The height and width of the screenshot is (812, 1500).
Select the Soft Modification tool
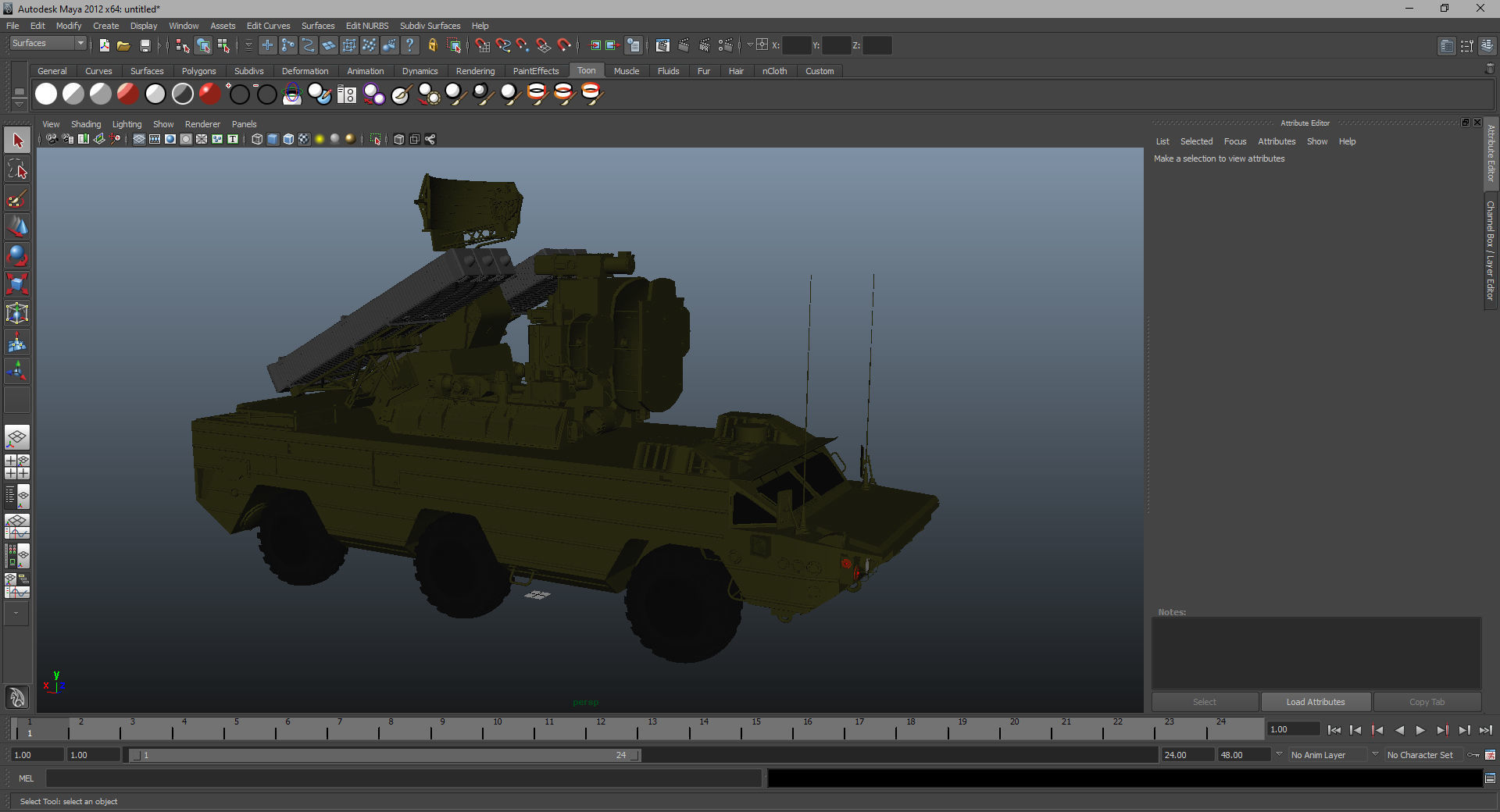(x=17, y=343)
